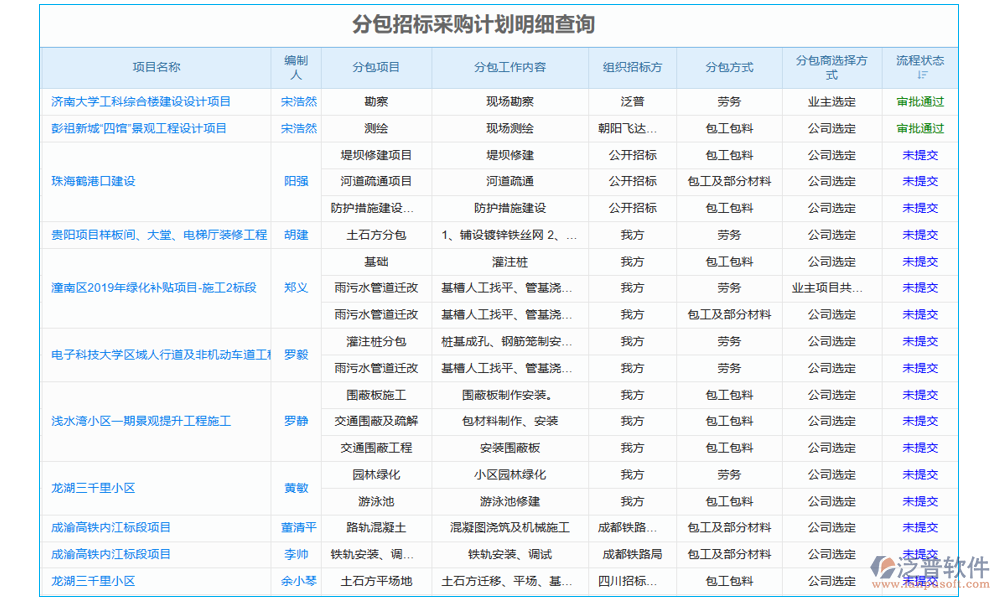Image resolution: width=1000 pixels, height=600 pixels.
Task: Click 未提交 status in the last row
Action: tap(919, 581)
